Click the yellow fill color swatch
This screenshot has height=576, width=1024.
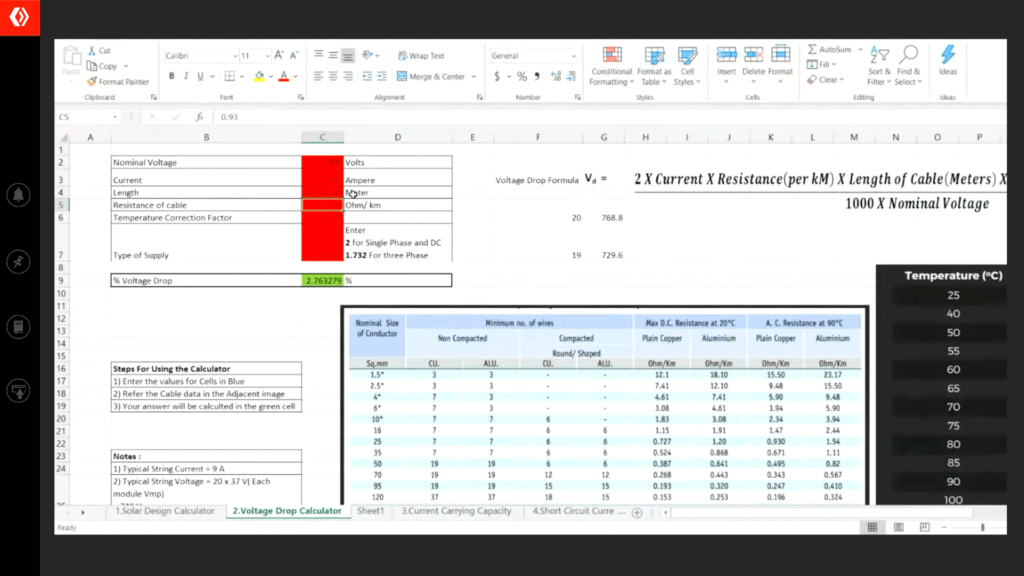[259, 76]
